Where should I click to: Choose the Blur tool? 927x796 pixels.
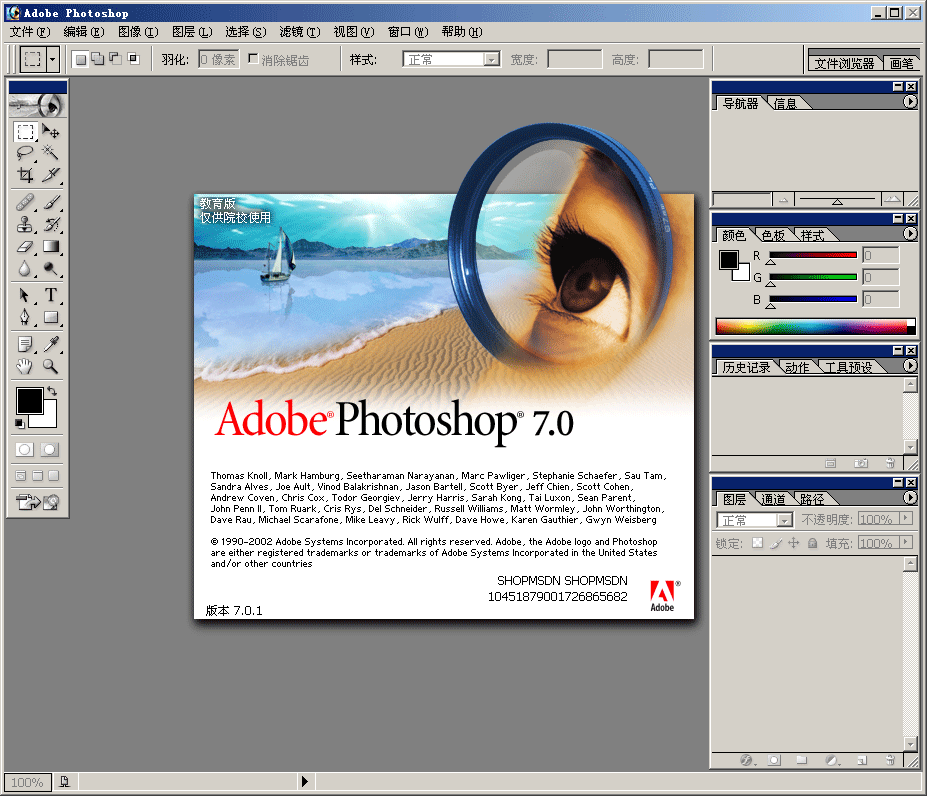tap(25, 268)
